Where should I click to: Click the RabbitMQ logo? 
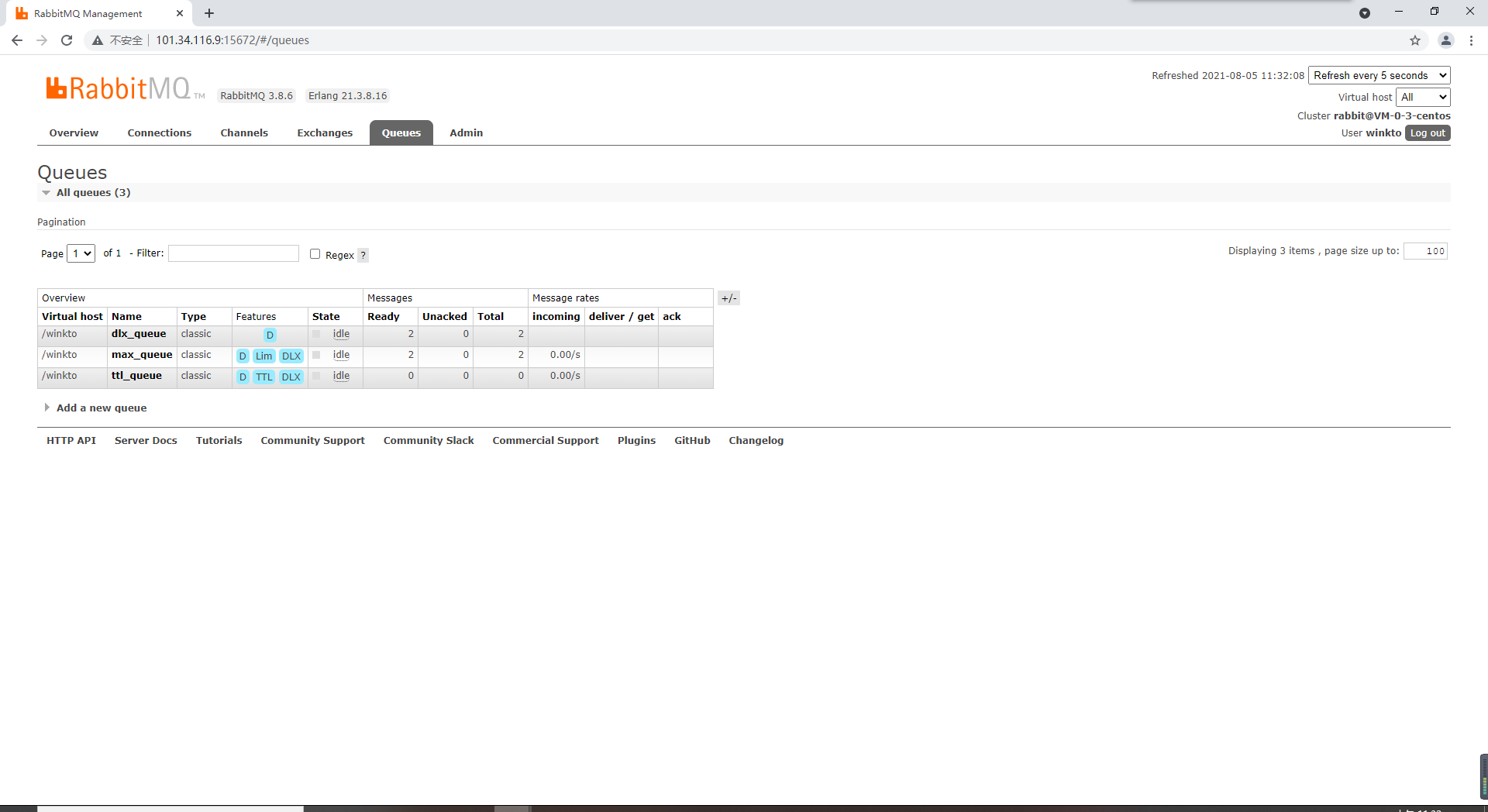point(124,88)
